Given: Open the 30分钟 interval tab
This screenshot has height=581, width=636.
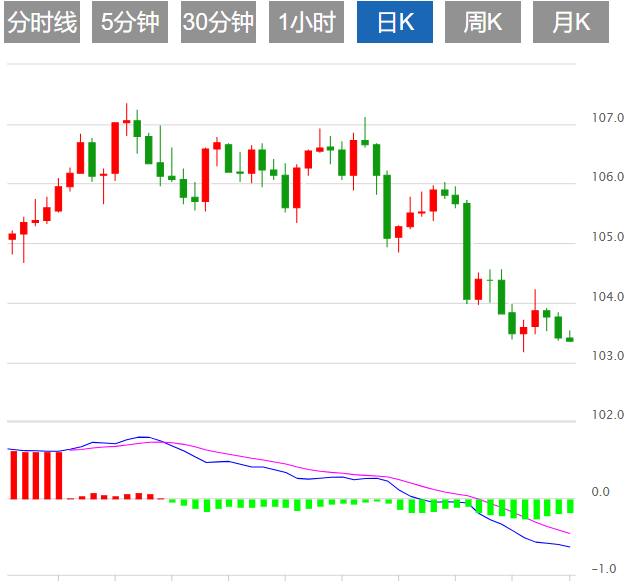Looking at the screenshot, I should pyautogui.click(x=219, y=22).
